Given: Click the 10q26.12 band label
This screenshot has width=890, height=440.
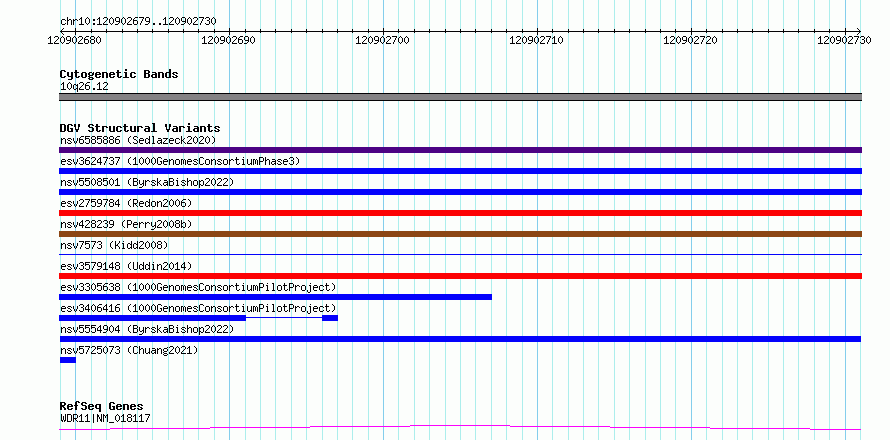Looking at the screenshot, I should pos(84,87).
